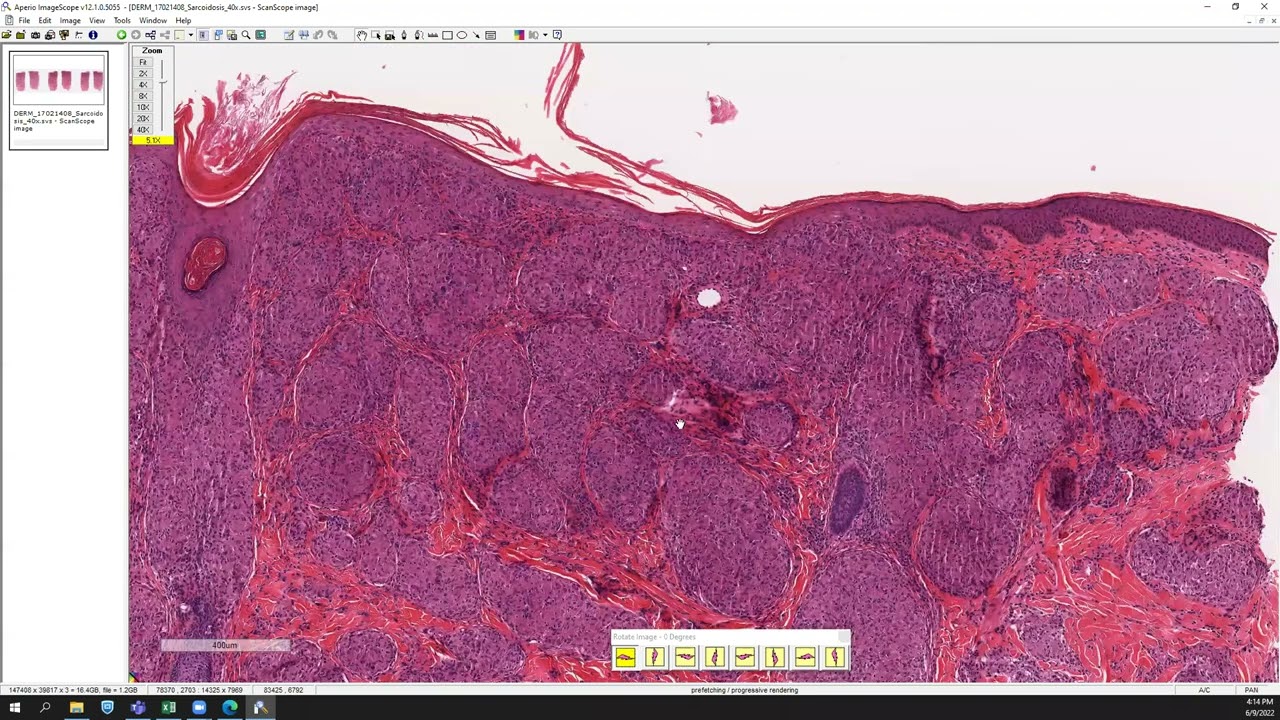Set zoom to 8X

click(143, 96)
